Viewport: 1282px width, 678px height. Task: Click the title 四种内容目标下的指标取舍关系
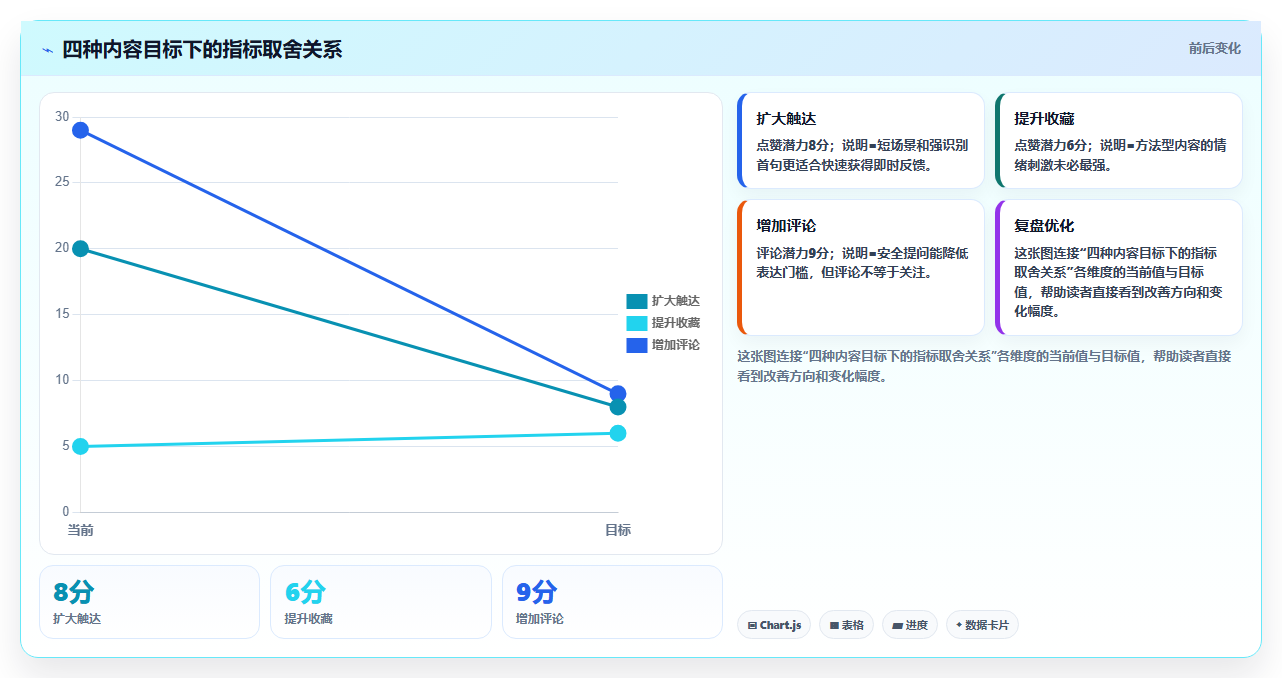(202, 49)
